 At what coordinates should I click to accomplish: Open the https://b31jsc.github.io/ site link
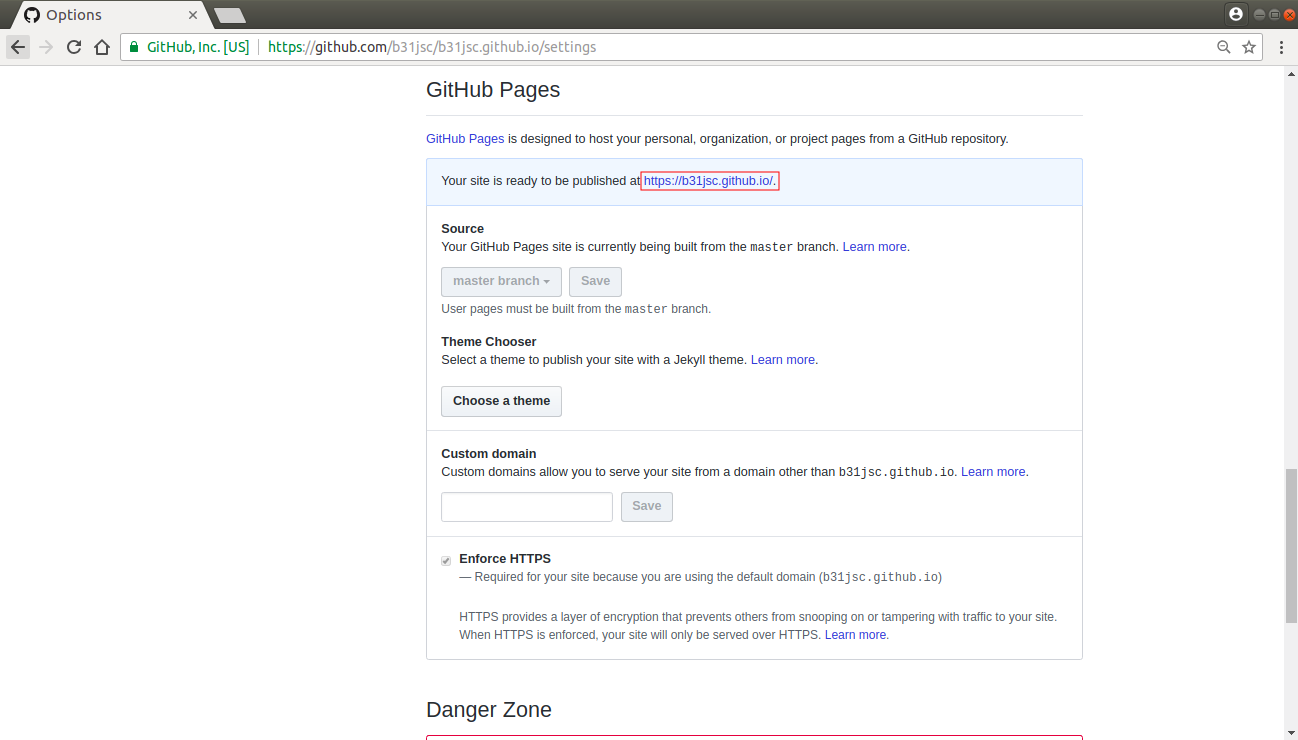point(709,181)
